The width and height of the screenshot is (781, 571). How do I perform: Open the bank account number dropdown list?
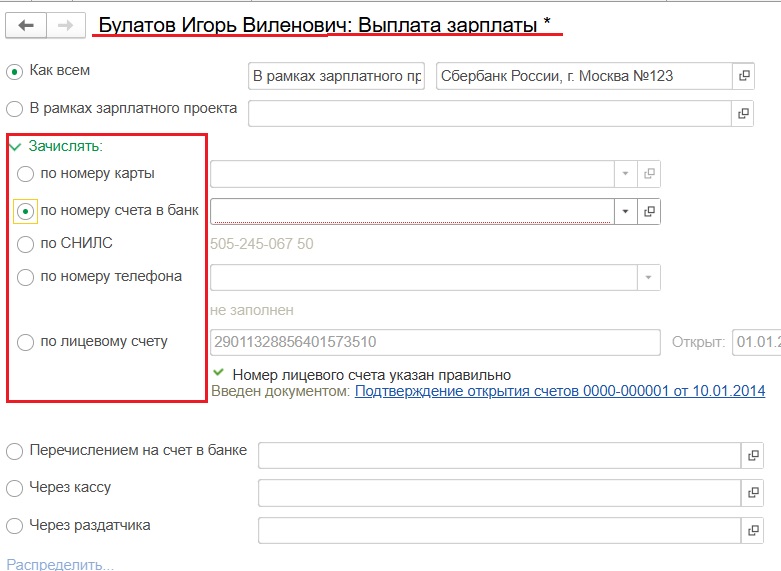tap(625, 211)
